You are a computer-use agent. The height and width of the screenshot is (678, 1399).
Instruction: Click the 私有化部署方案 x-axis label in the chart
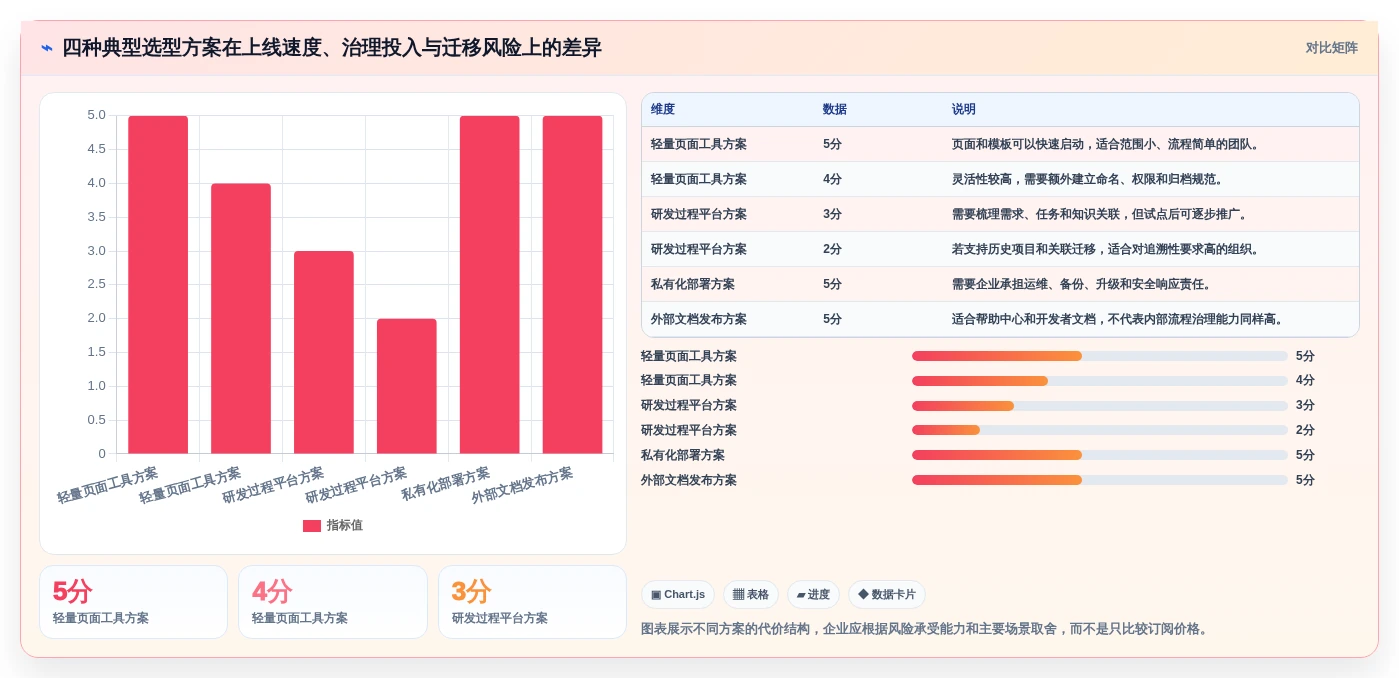coord(446,484)
